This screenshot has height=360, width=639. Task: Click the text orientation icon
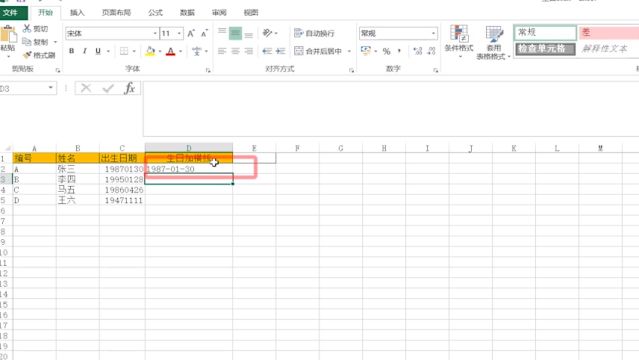(x=267, y=33)
